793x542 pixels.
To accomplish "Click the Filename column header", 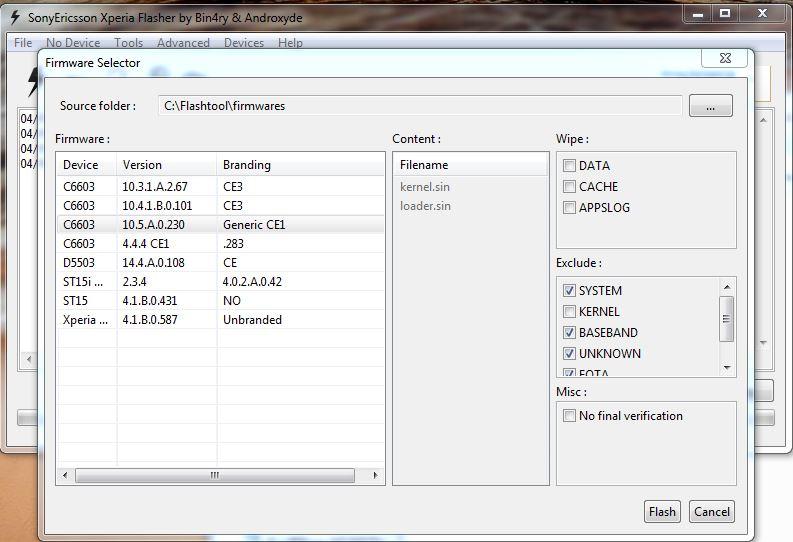I will pos(471,165).
